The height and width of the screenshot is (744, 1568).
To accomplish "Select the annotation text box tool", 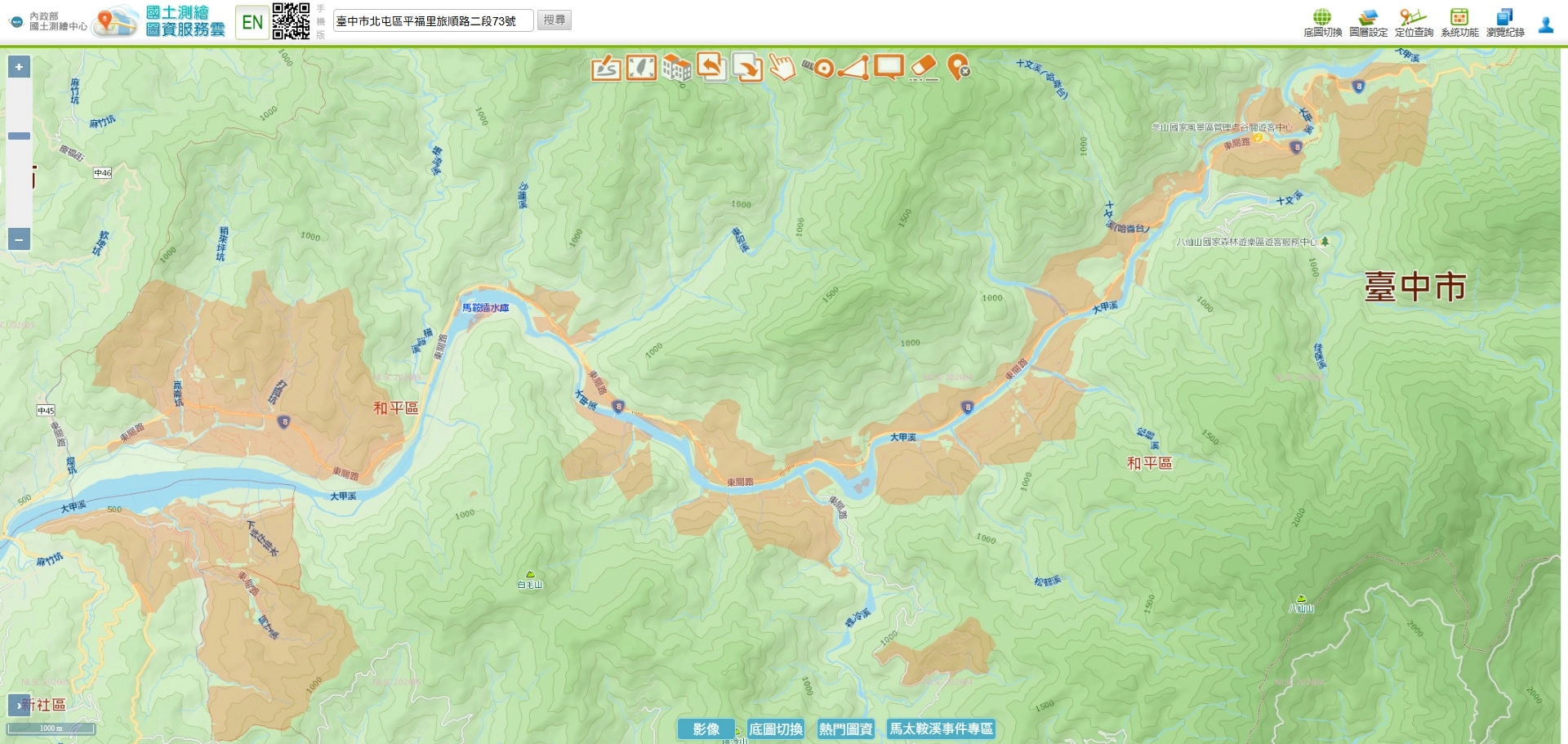I will pyautogui.click(x=889, y=67).
